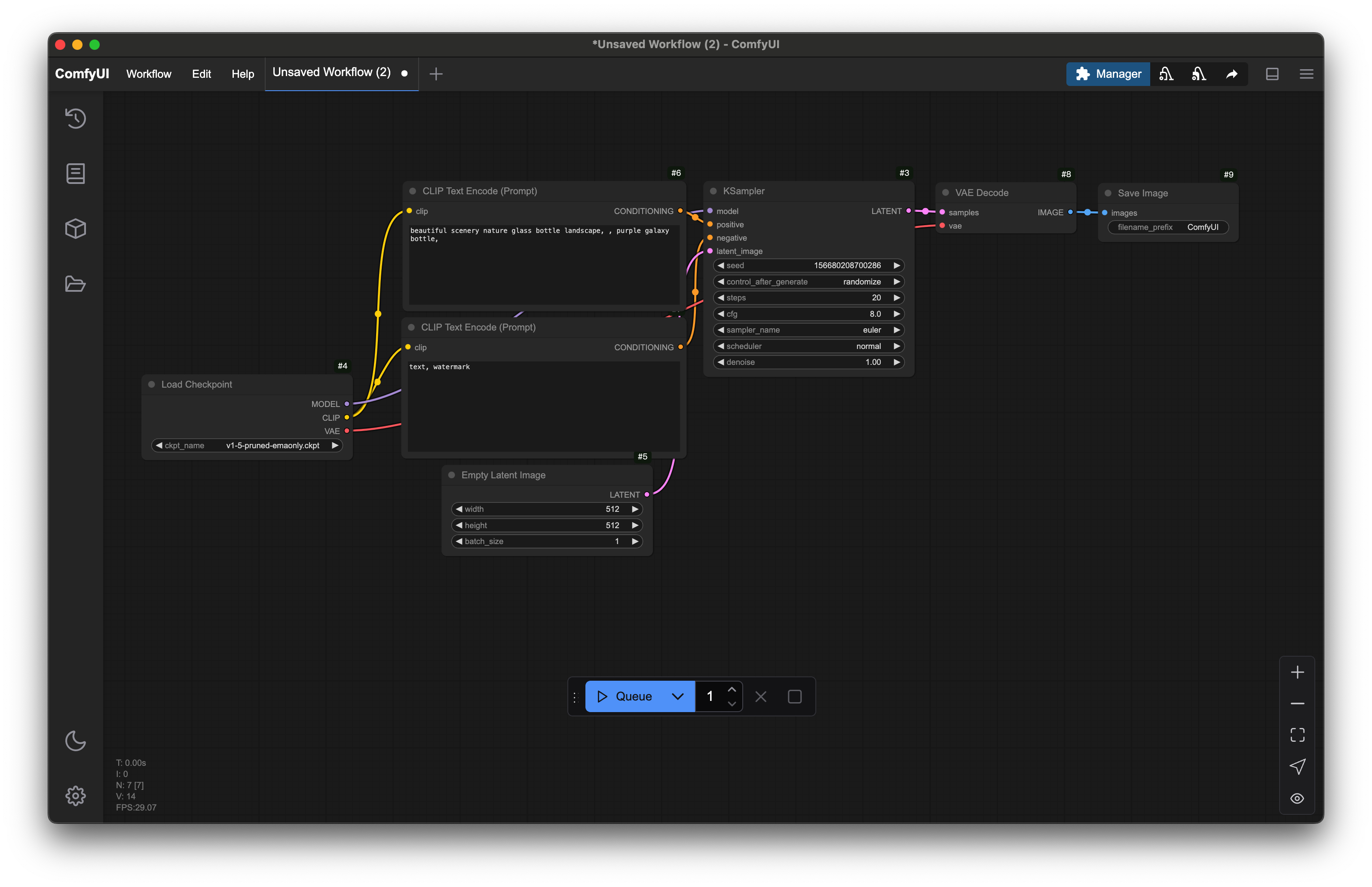
Task: Click the fit view icon
Action: point(1297,735)
